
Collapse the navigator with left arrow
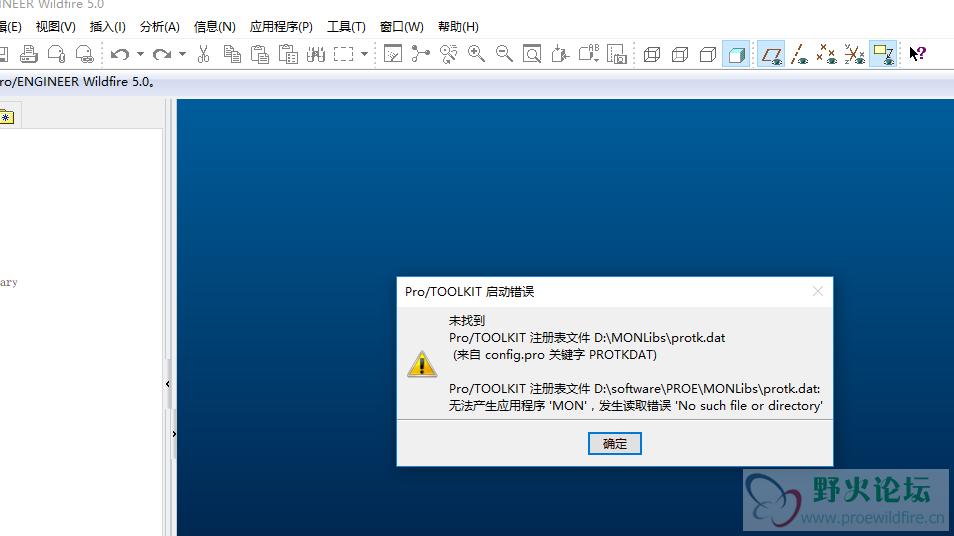[x=167, y=384]
